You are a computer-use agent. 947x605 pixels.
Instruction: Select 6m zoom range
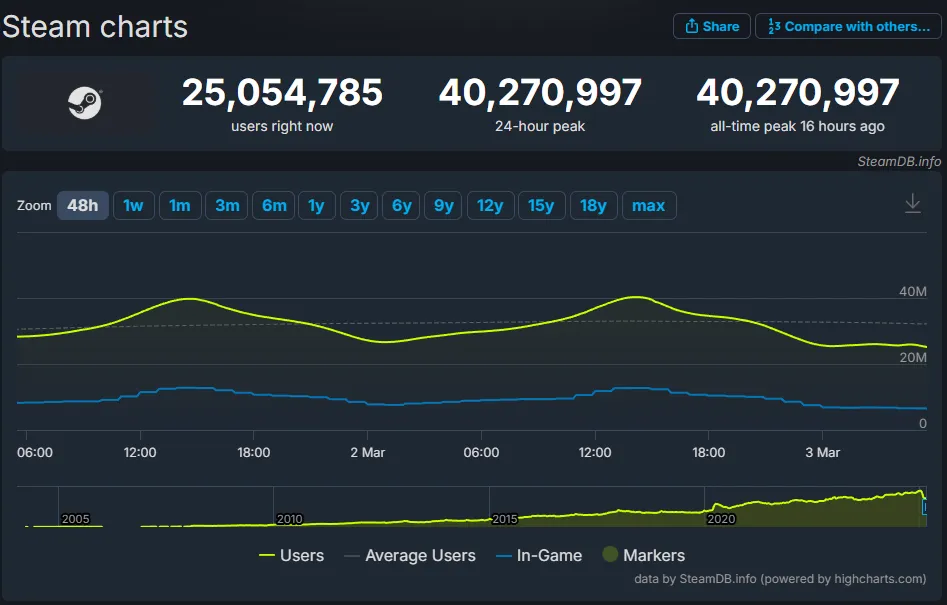(x=274, y=205)
